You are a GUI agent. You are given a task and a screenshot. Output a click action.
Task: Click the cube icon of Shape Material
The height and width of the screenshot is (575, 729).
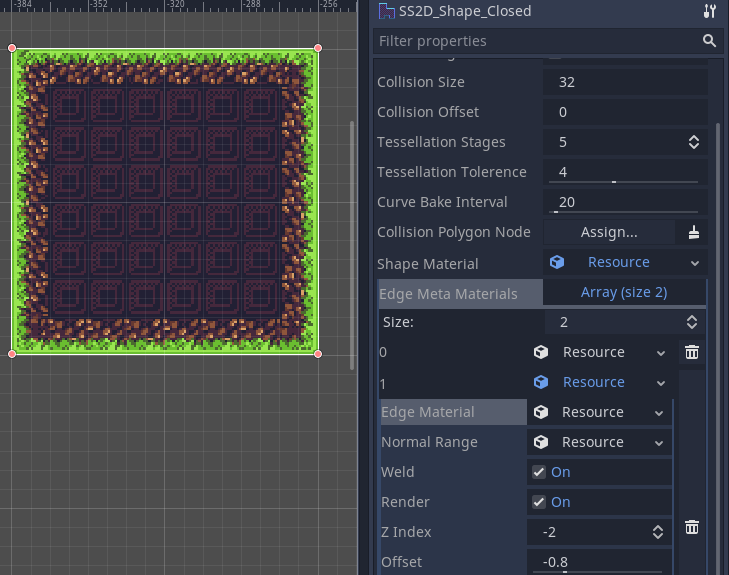(557, 262)
